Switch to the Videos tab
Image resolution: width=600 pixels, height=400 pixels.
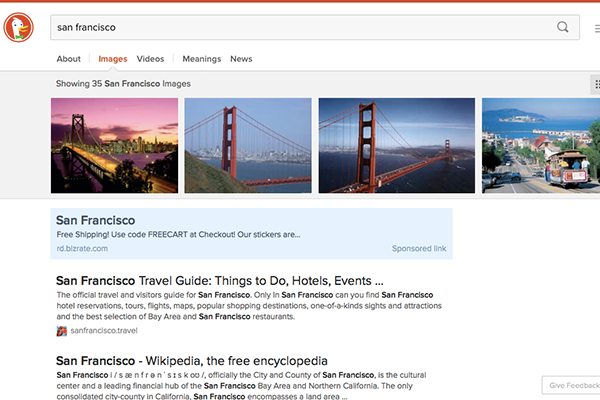click(150, 59)
